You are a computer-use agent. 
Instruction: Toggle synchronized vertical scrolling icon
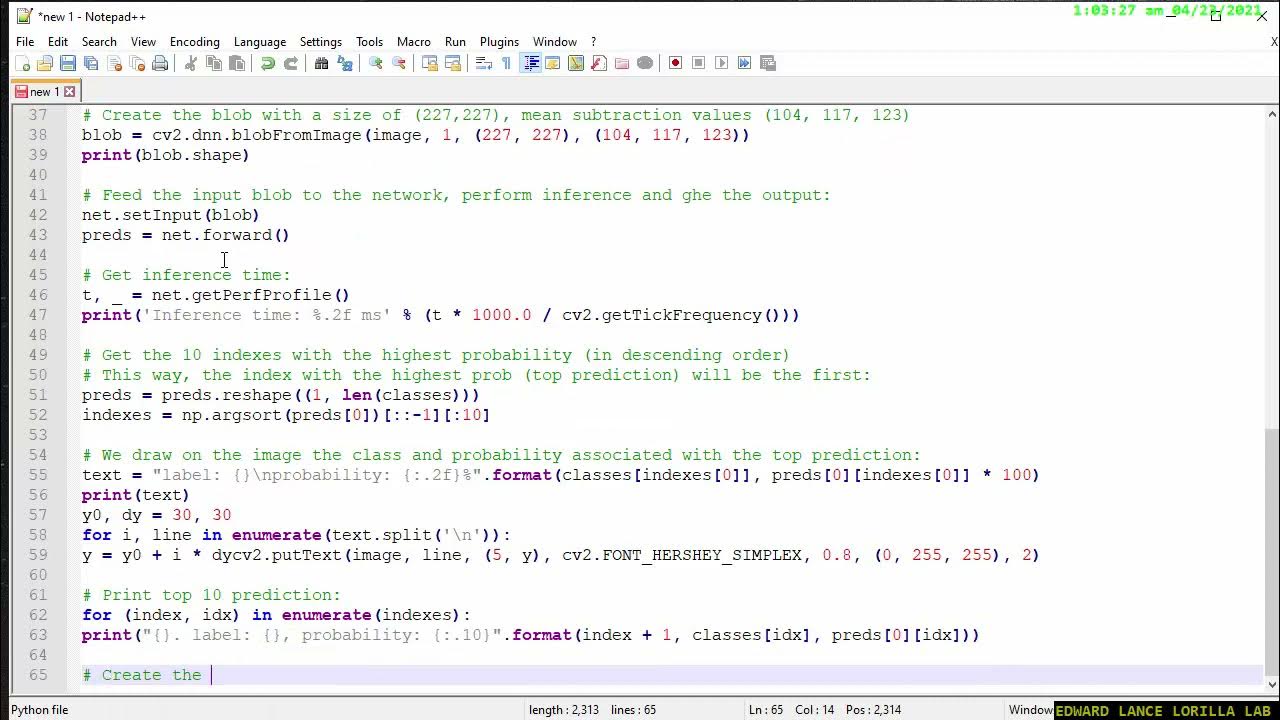point(430,63)
